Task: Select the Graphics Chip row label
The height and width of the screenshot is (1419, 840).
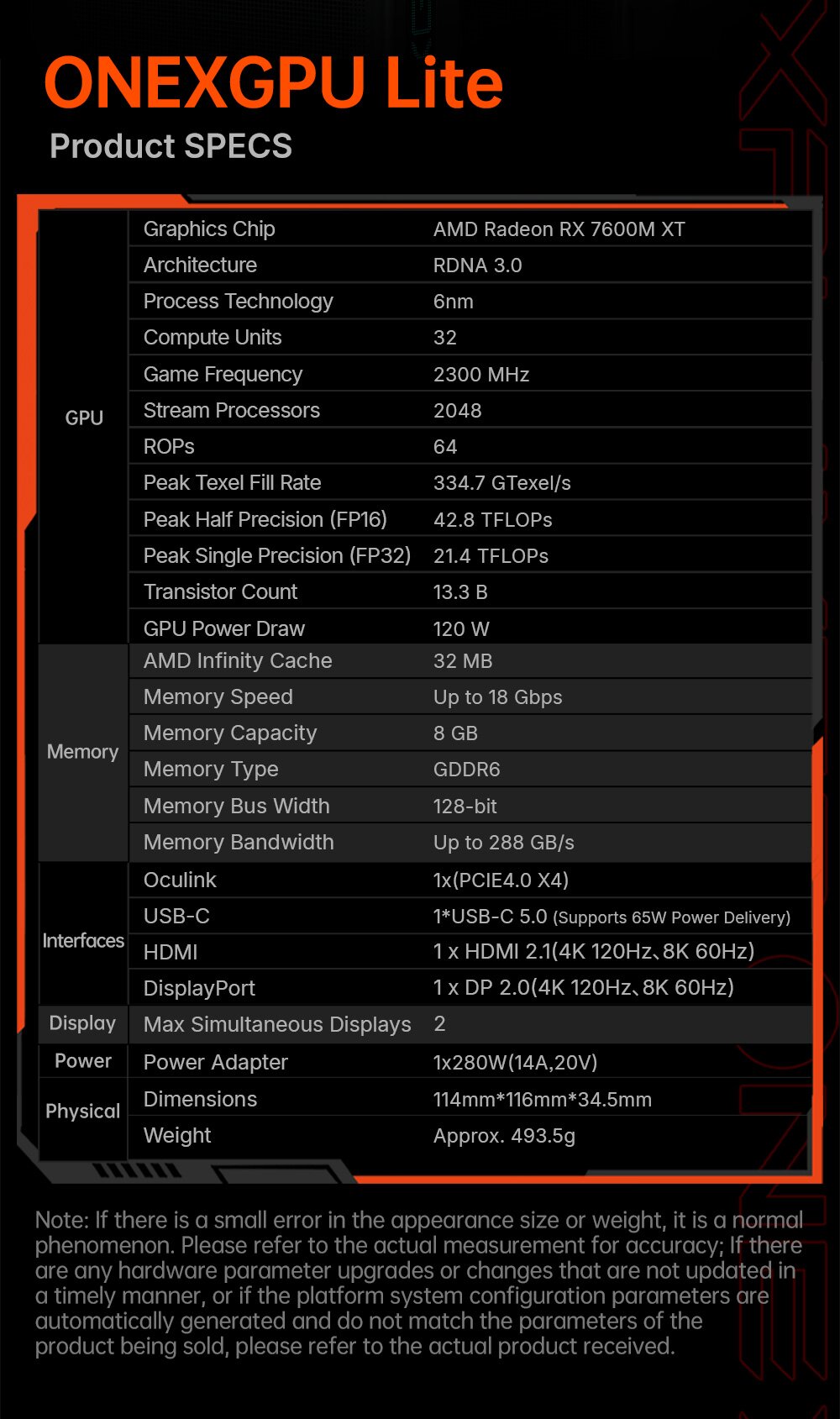Action: (x=209, y=229)
